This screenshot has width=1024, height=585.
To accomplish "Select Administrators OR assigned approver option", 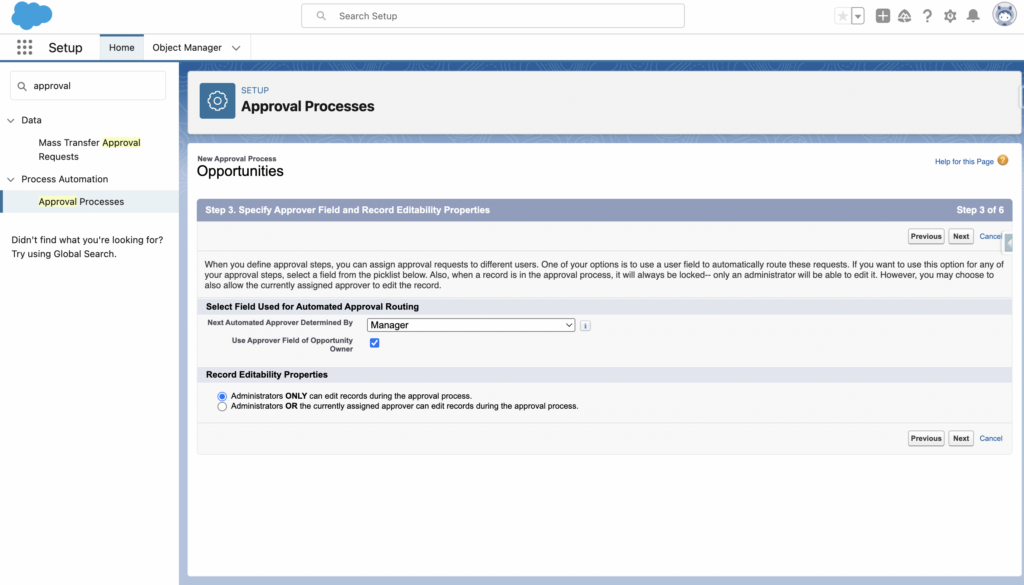I will coord(222,407).
